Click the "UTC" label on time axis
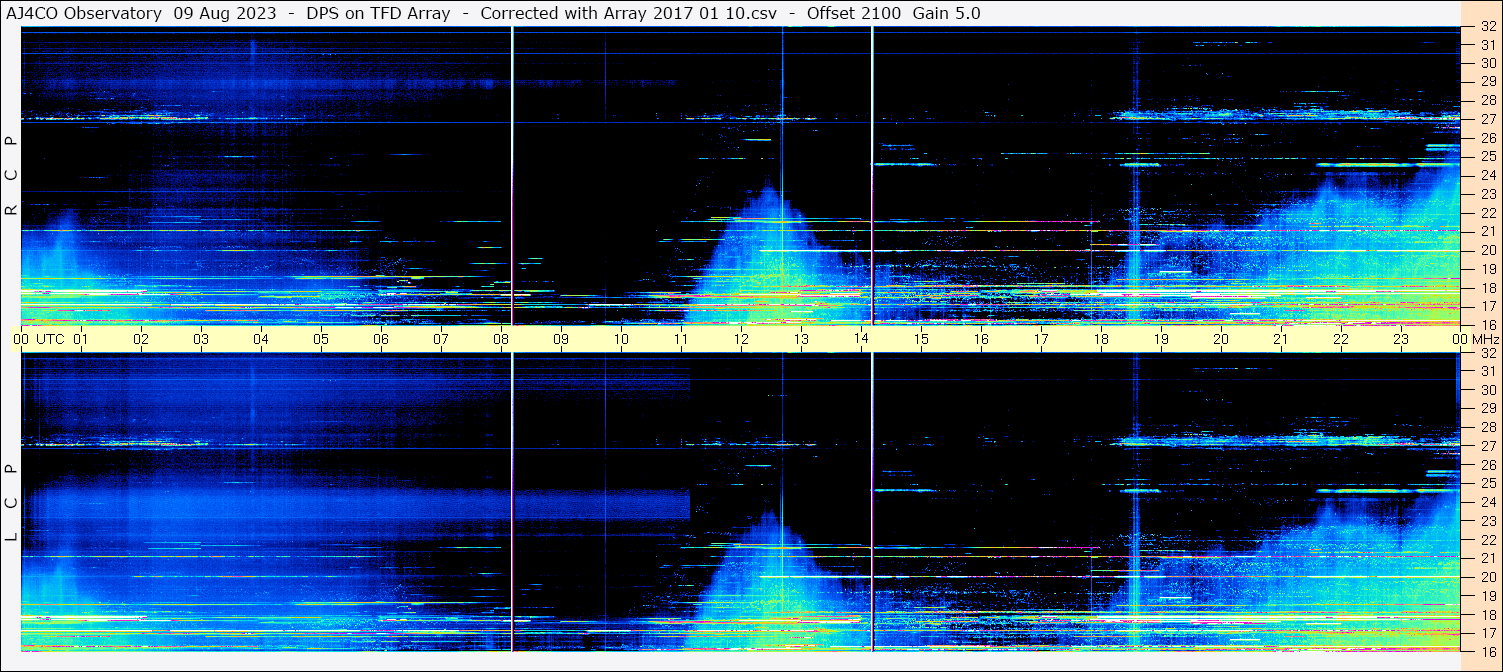Image resolution: width=1503 pixels, height=672 pixels. (x=50, y=339)
